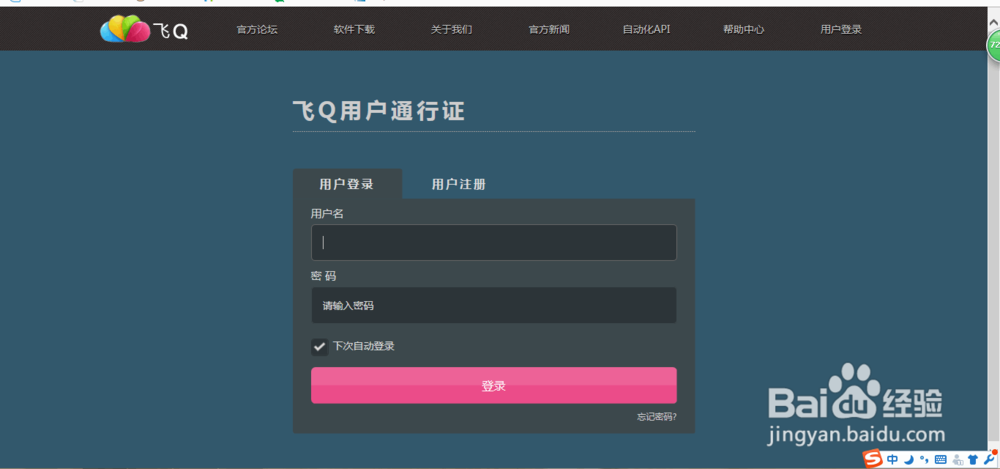
Task: Click the crescent moon icon in Sogou toolbar
Action: 911,459
